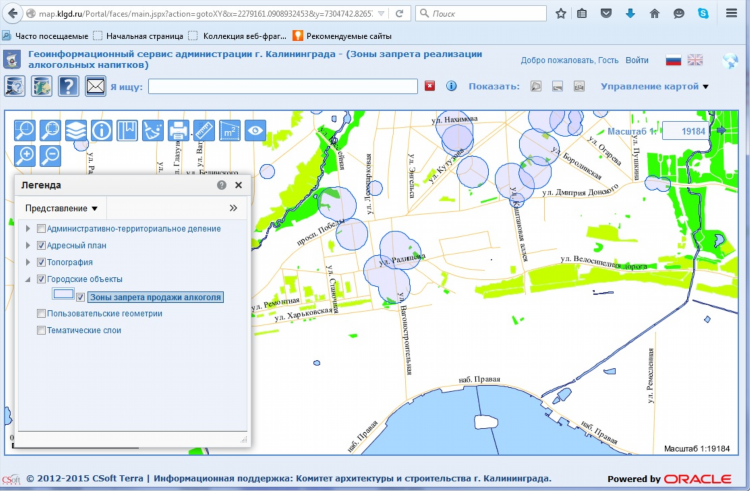Open Firefox downloads arrow
This screenshot has width=750, height=491.
(630, 13)
